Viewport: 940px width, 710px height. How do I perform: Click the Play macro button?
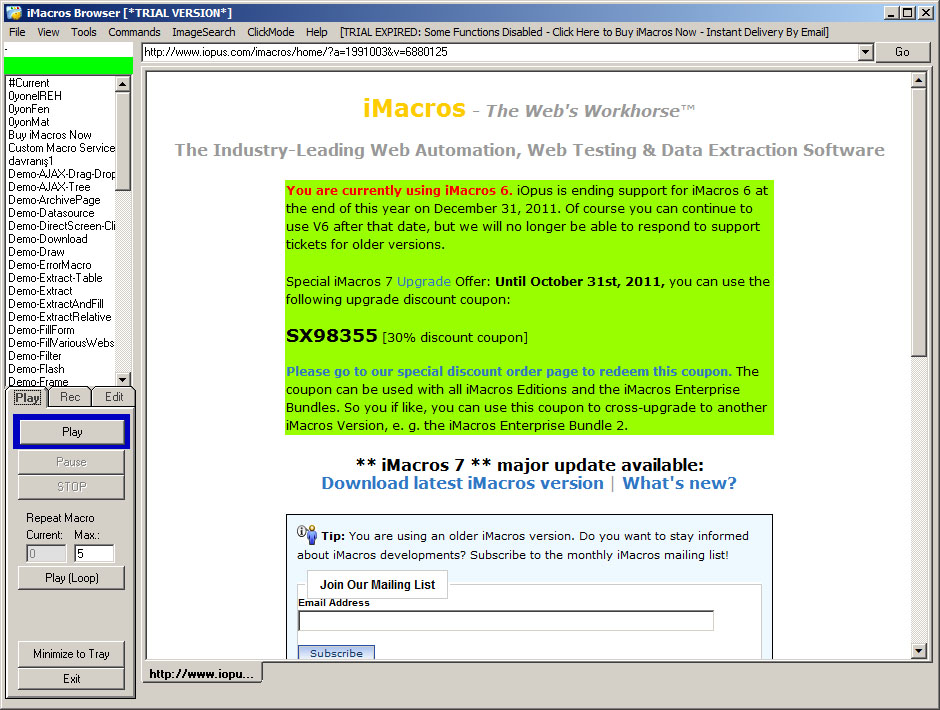point(72,432)
